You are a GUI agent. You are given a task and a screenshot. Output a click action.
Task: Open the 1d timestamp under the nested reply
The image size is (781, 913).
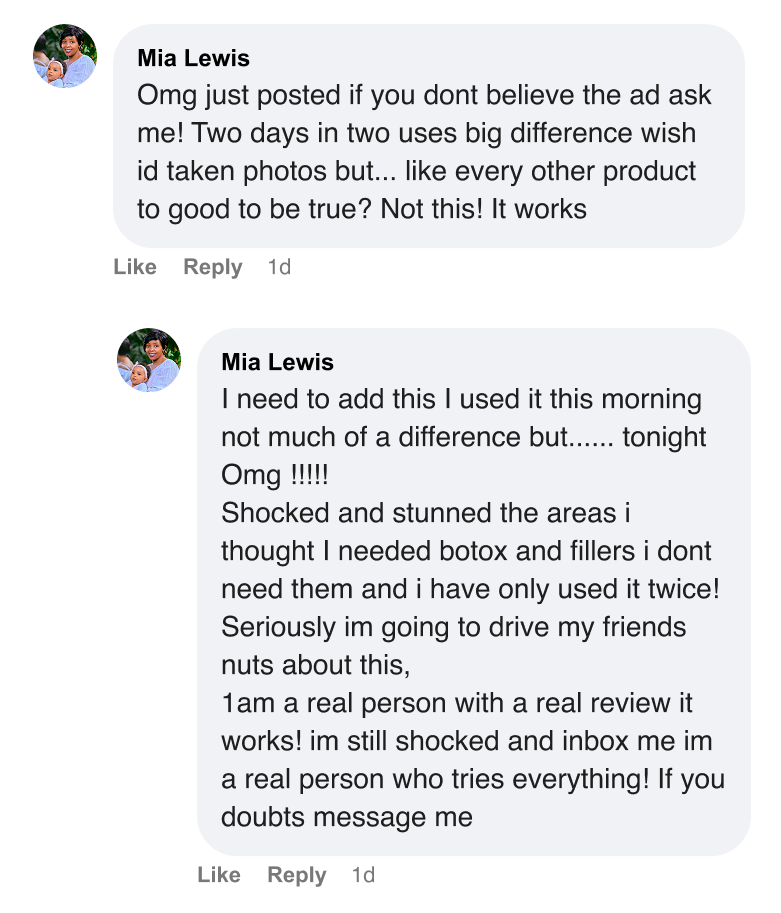(x=363, y=875)
